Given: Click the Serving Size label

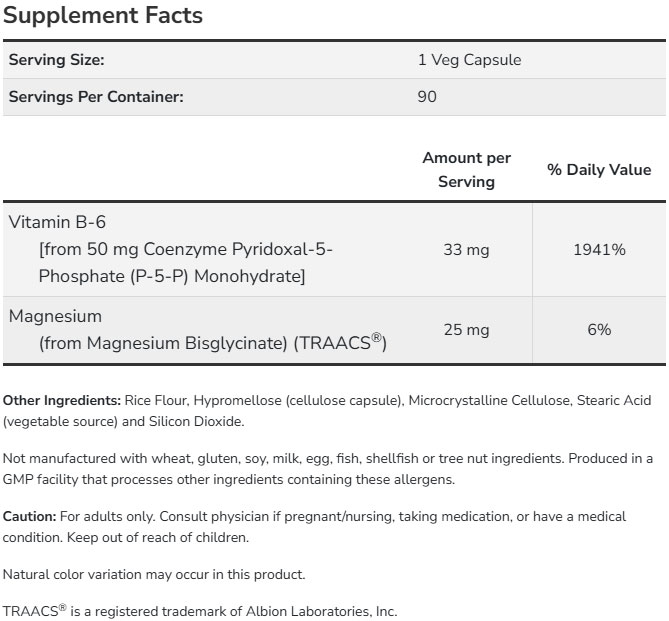Looking at the screenshot, I should (x=56, y=60).
